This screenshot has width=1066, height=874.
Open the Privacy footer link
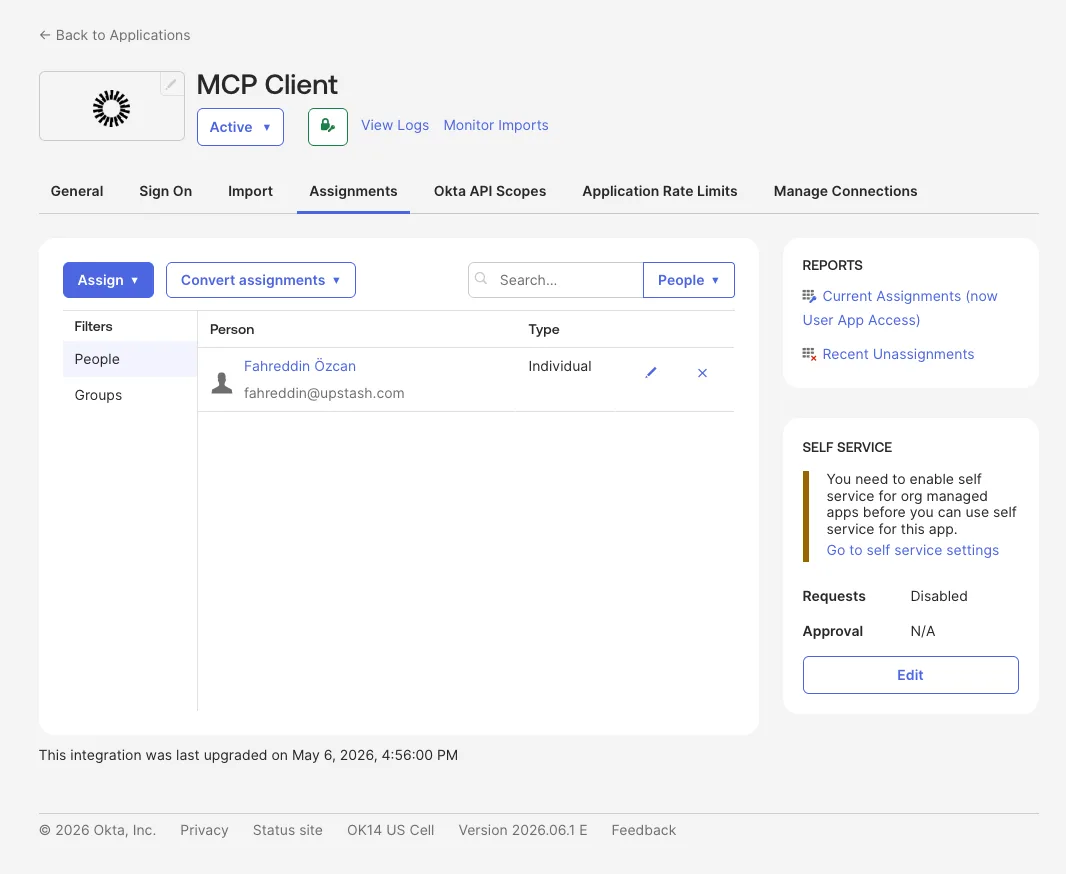coord(204,830)
